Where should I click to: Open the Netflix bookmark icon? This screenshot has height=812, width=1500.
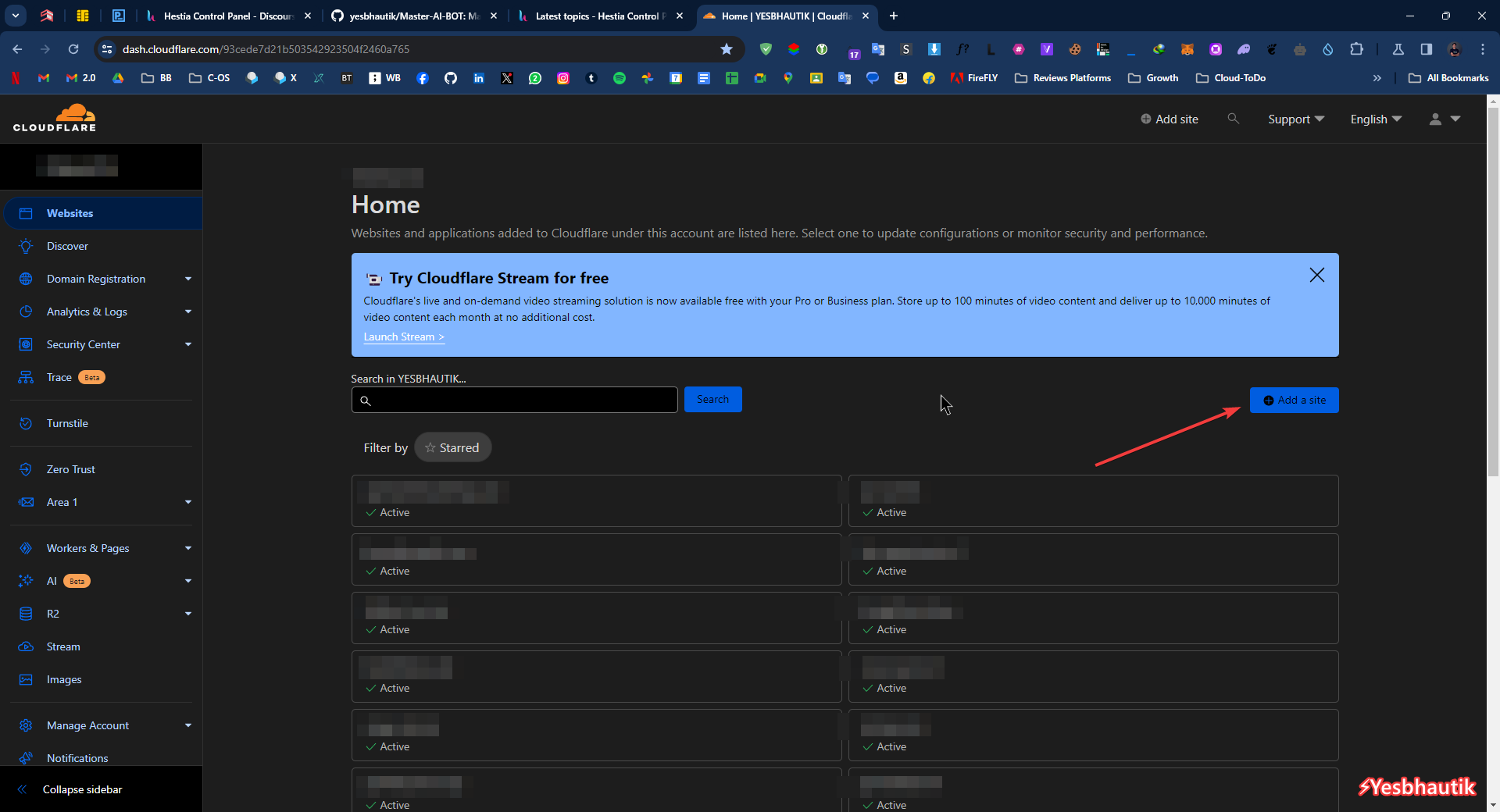click(x=16, y=78)
